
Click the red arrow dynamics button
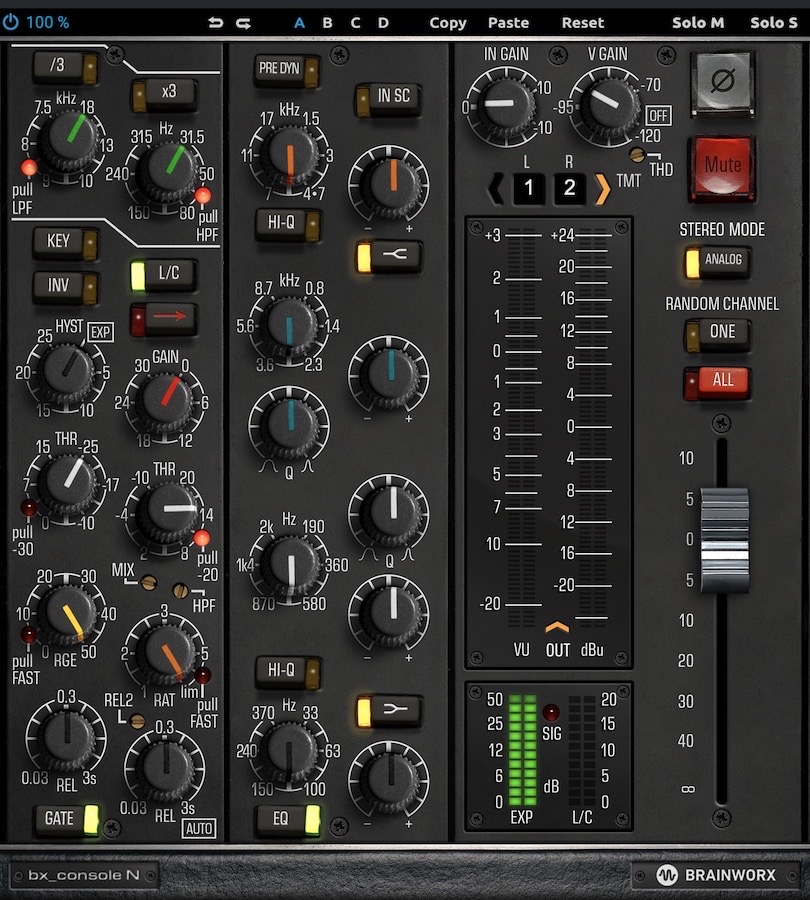(164, 319)
